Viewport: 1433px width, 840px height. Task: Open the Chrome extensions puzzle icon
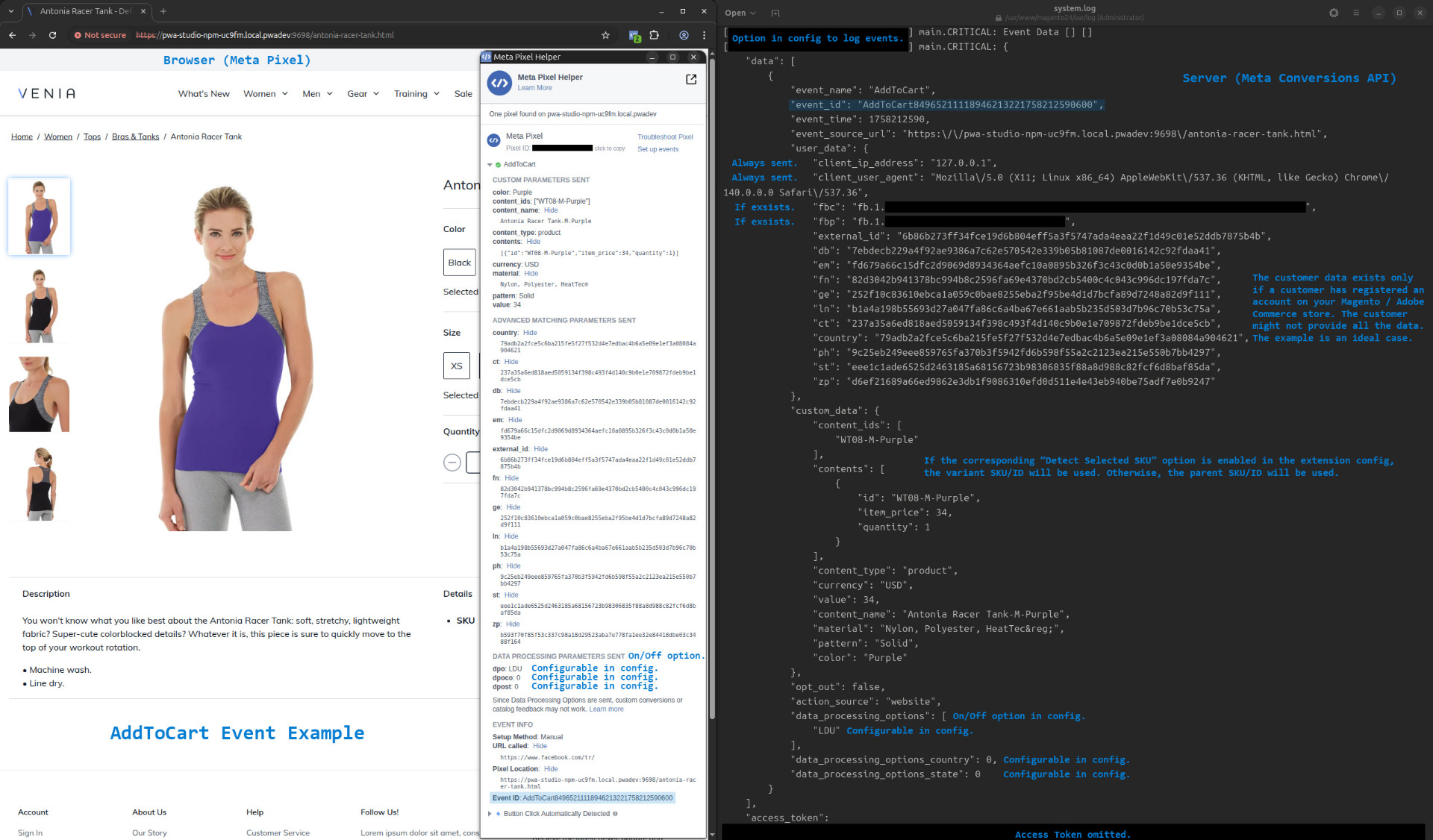point(655,35)
